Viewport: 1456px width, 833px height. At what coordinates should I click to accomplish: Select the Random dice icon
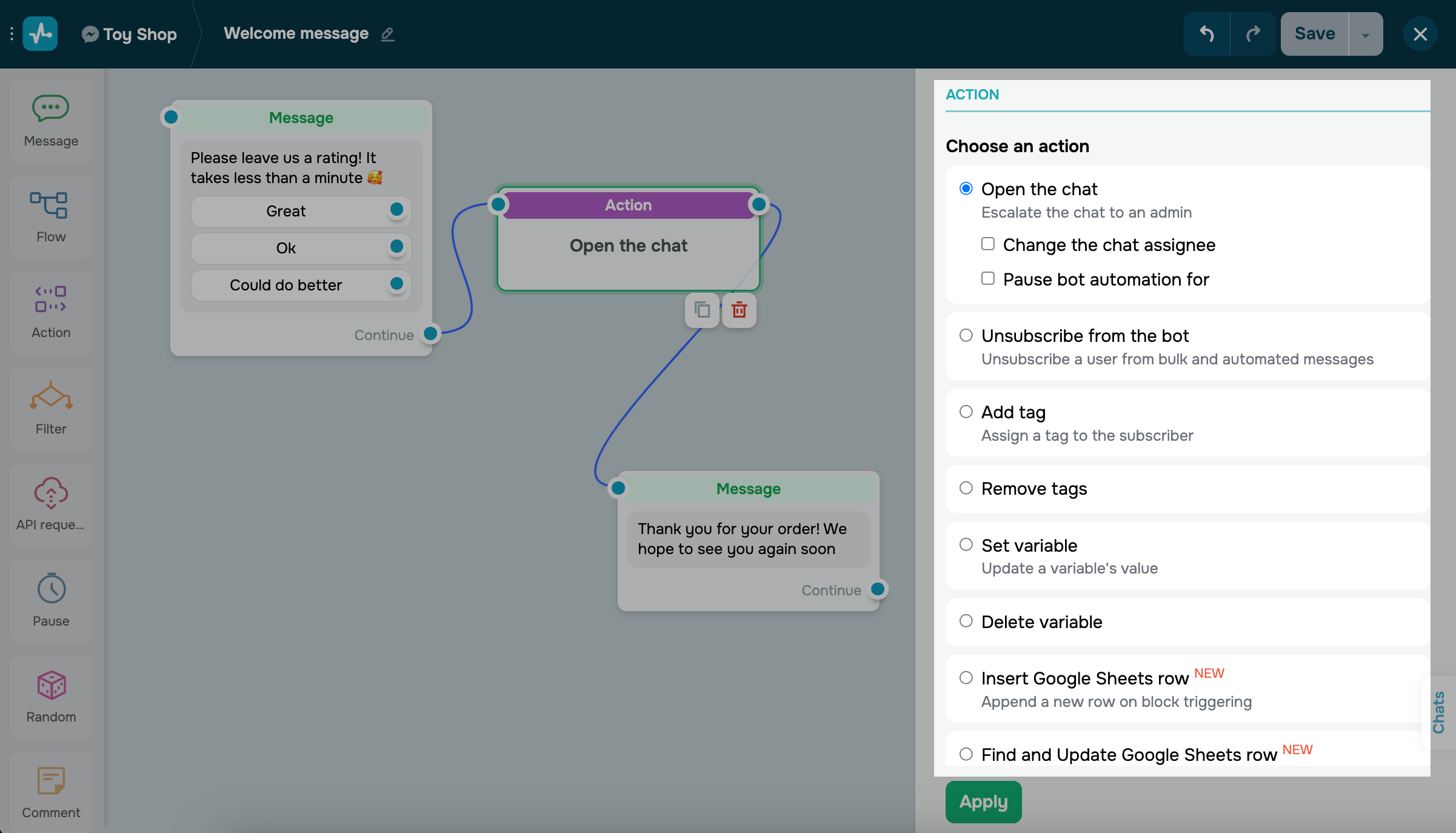(51, 684)
